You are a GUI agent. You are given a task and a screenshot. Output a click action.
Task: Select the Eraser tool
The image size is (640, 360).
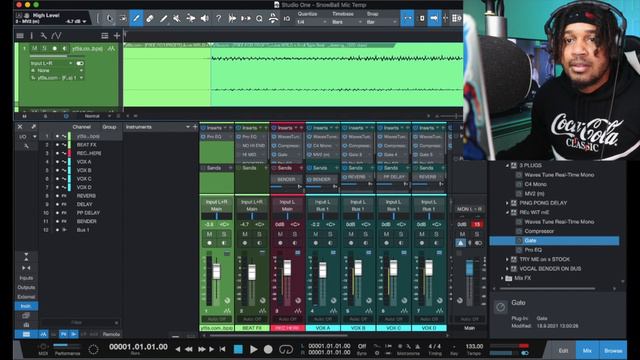pyautogui.click(x=150, y=18)
